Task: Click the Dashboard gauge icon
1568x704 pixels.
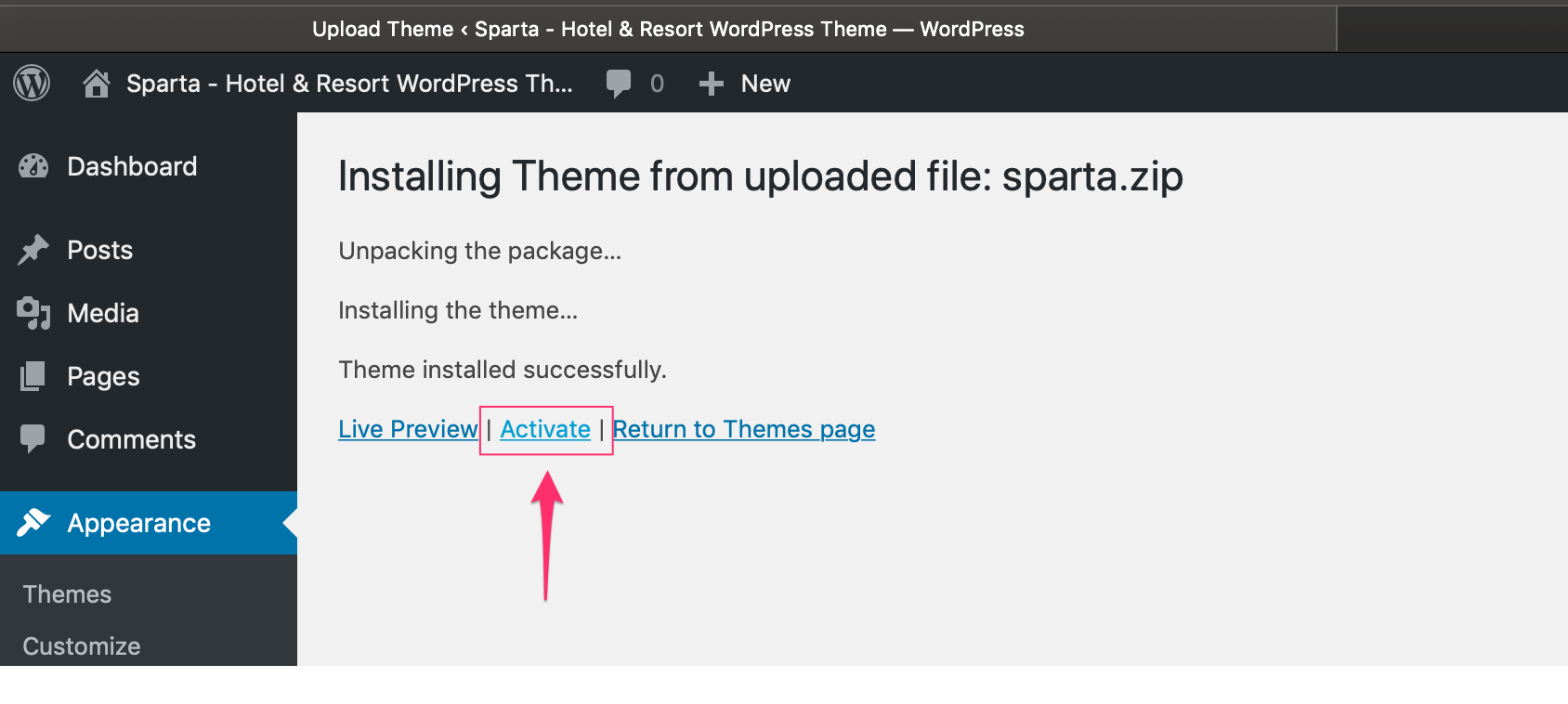Action: (x=33, y=166)
